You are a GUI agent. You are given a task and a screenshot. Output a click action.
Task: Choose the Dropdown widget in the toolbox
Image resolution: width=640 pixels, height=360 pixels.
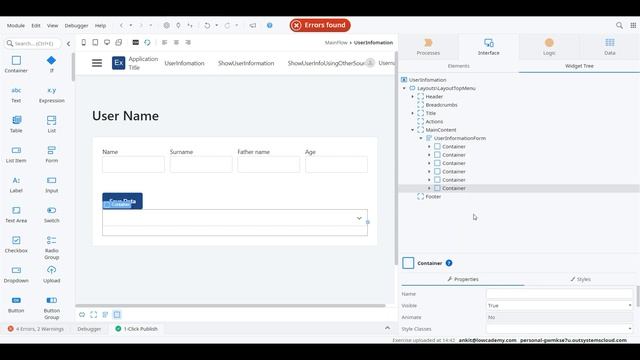click(16, 274)
